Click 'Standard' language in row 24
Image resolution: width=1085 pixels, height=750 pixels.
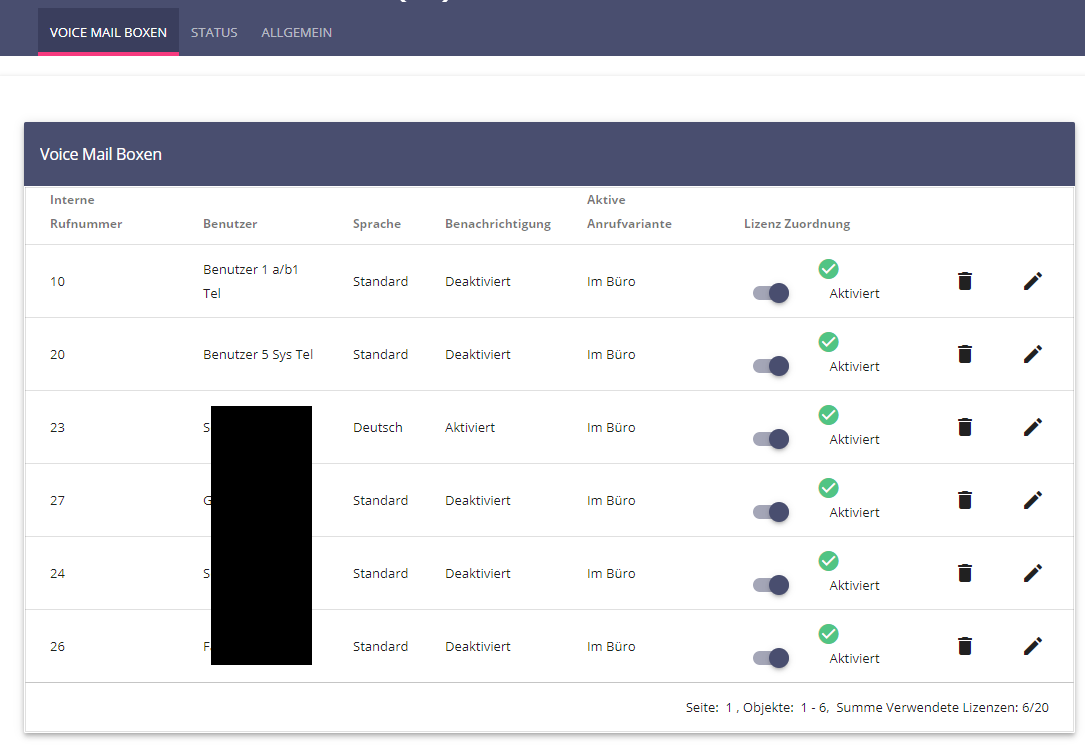tap(380, 574)
